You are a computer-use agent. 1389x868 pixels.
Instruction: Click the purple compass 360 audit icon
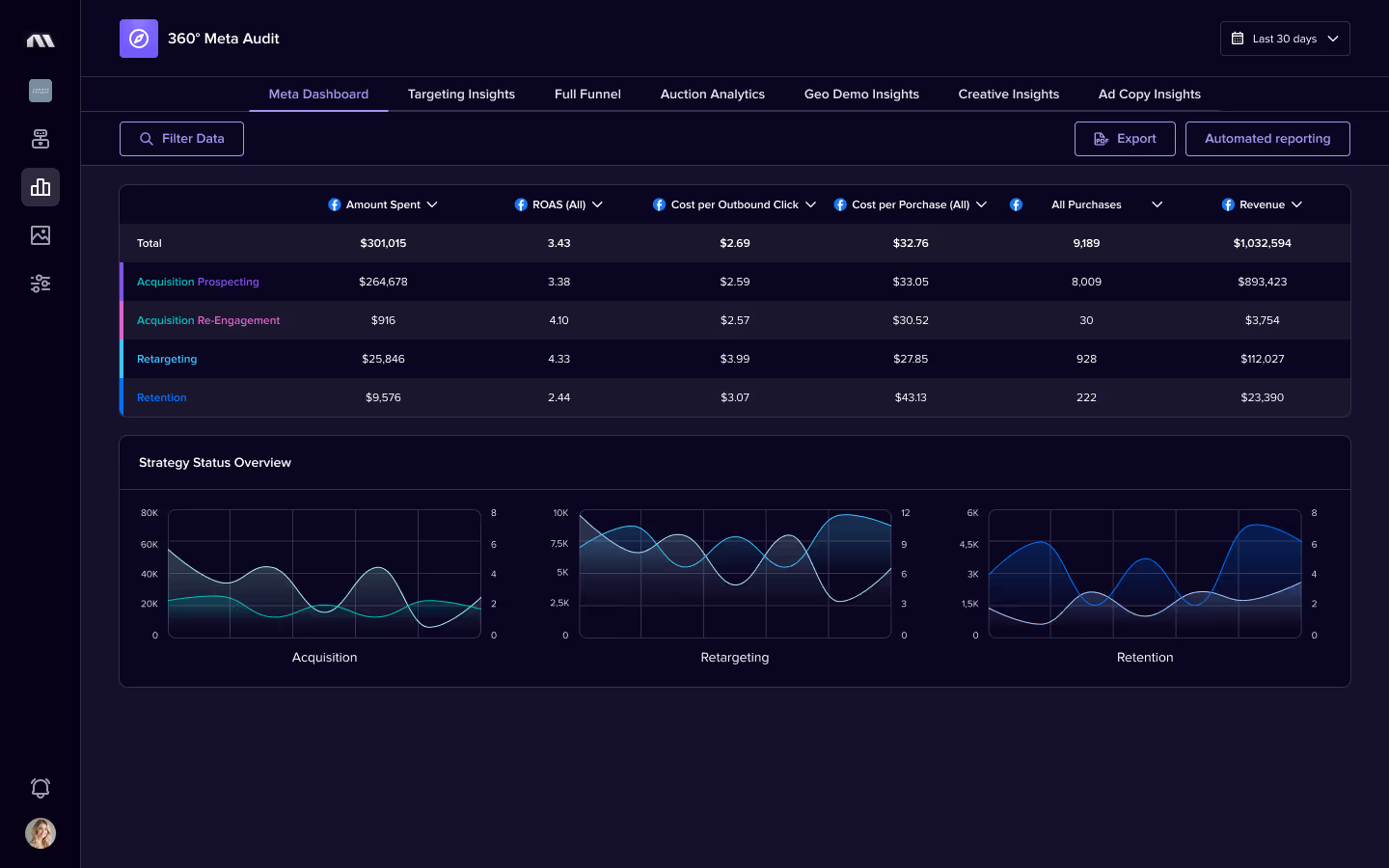(x=139, y=39)
